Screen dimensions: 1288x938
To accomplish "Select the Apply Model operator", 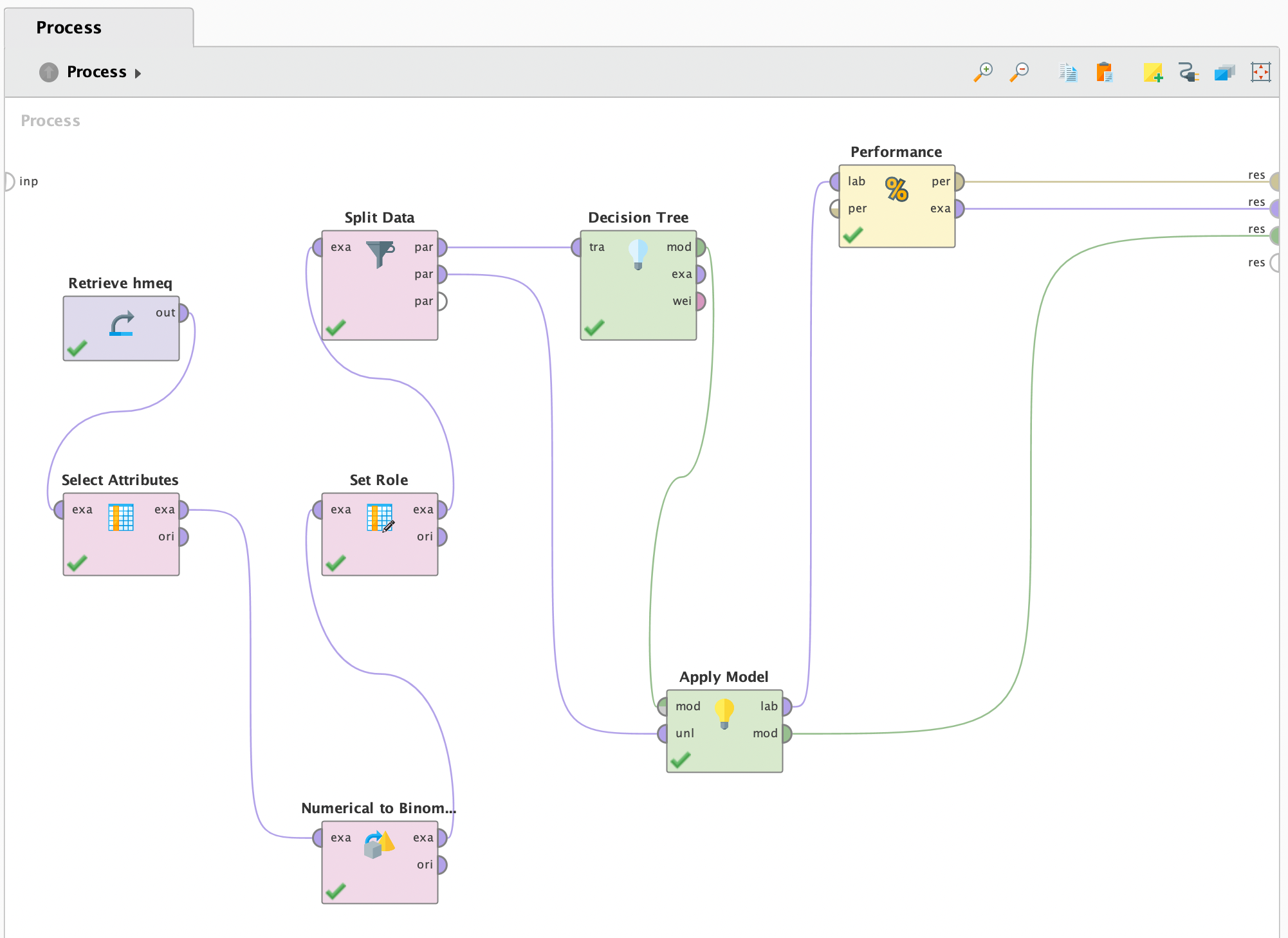I will [x=724, y=731].
